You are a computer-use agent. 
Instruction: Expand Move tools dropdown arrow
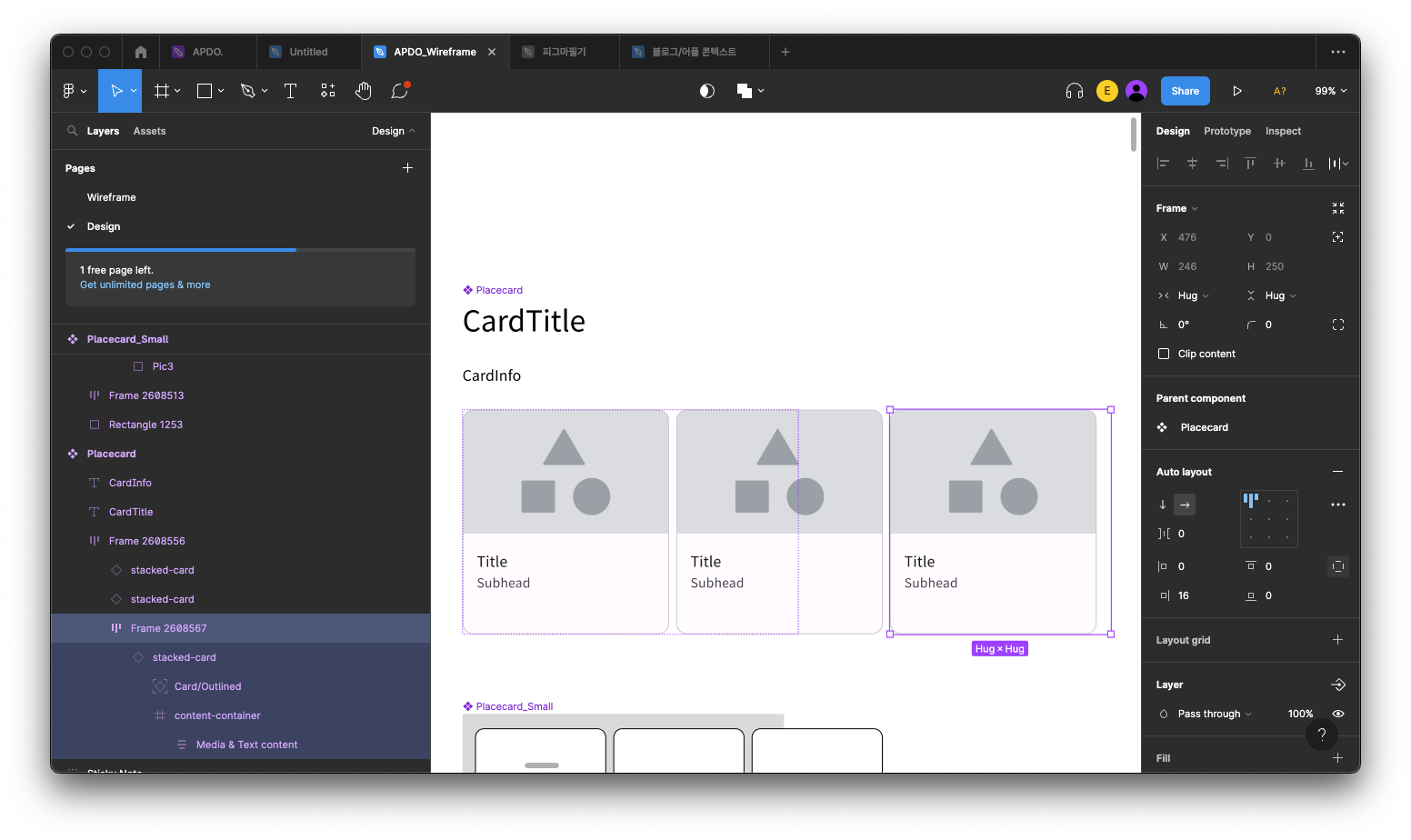[134, 91]
